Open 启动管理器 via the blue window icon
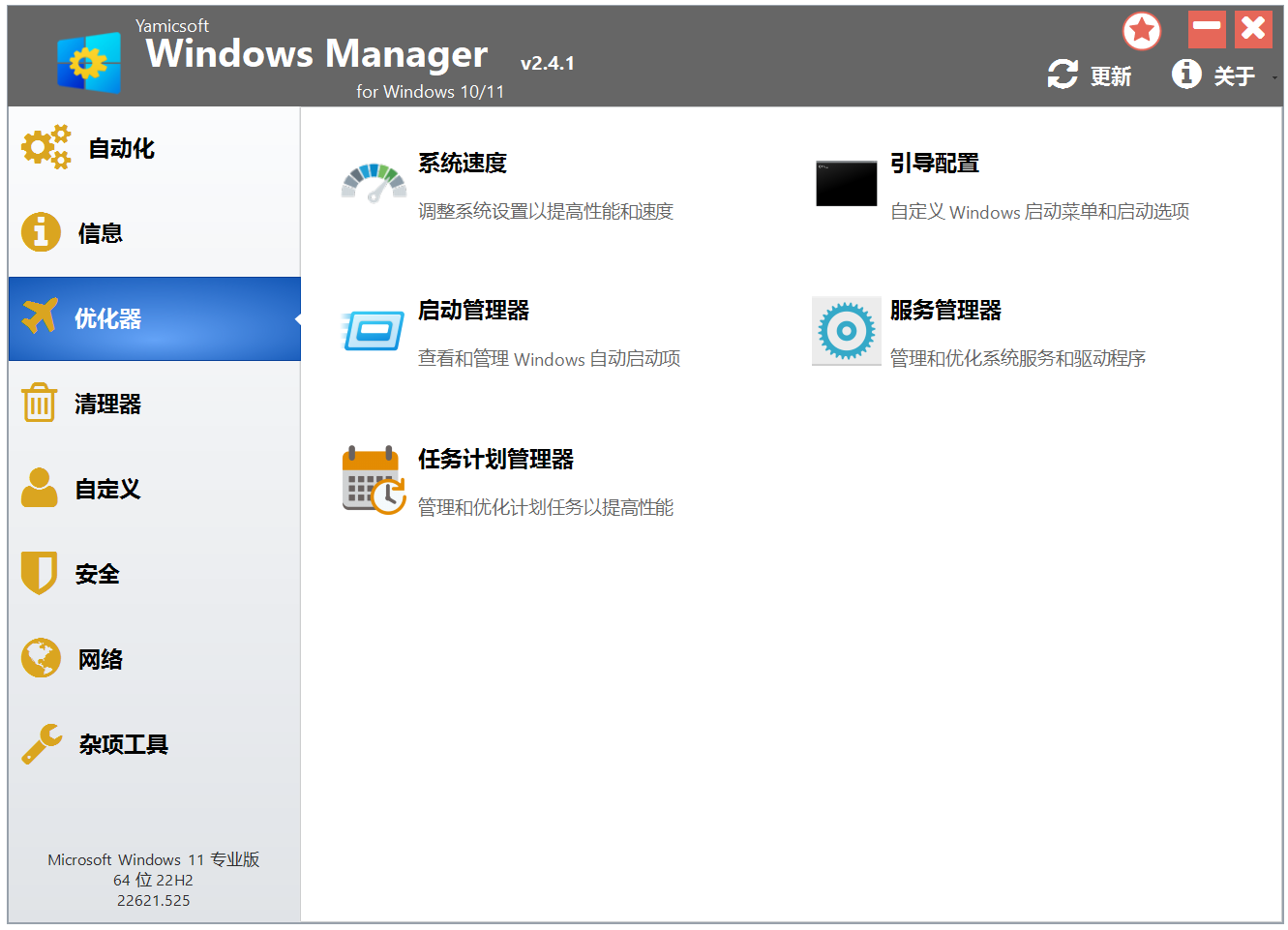Viewport: 1288px width, 930px height. pyautogui.click(x=374, y=330)
